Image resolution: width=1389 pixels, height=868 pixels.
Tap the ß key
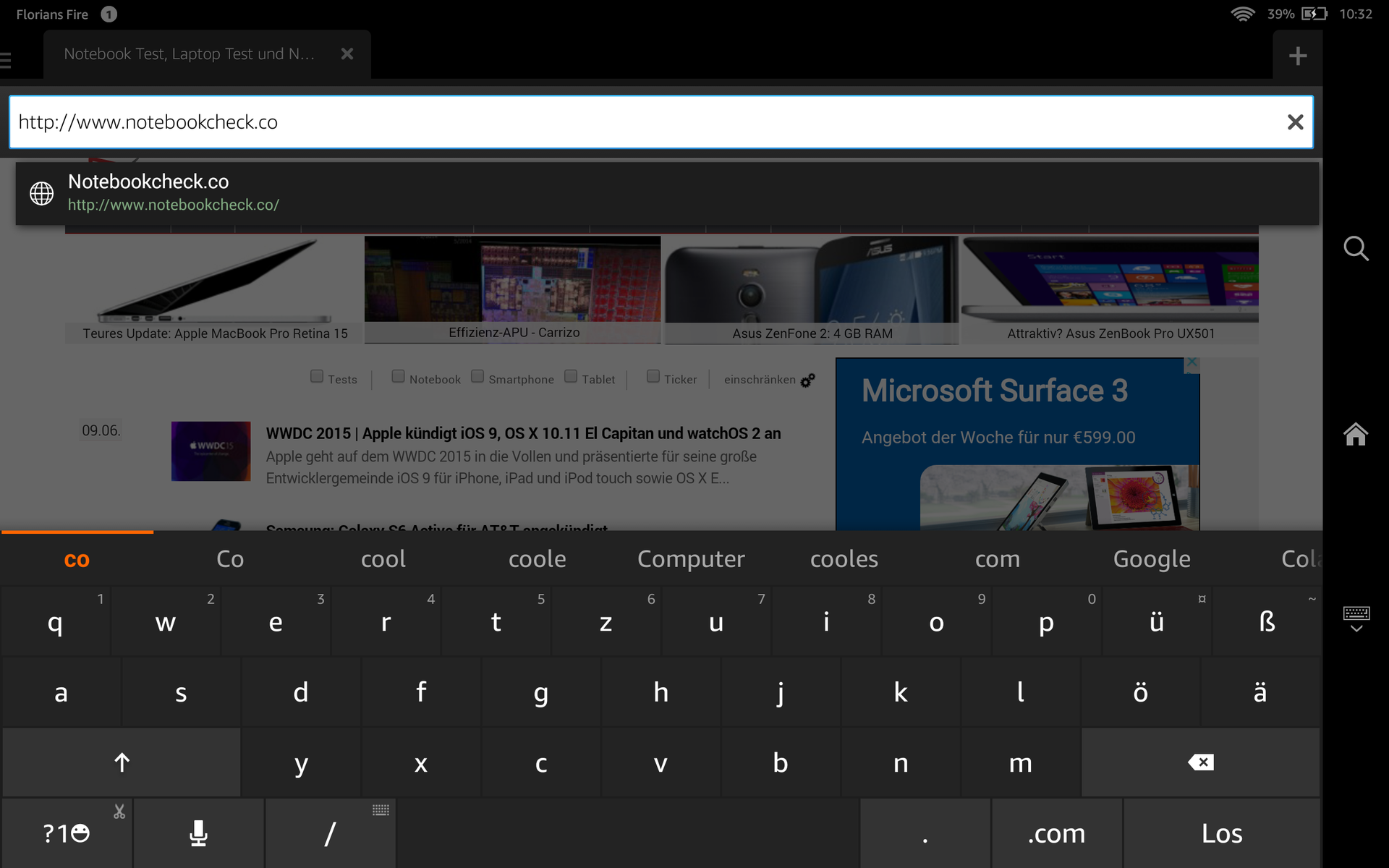(1267, 622)
